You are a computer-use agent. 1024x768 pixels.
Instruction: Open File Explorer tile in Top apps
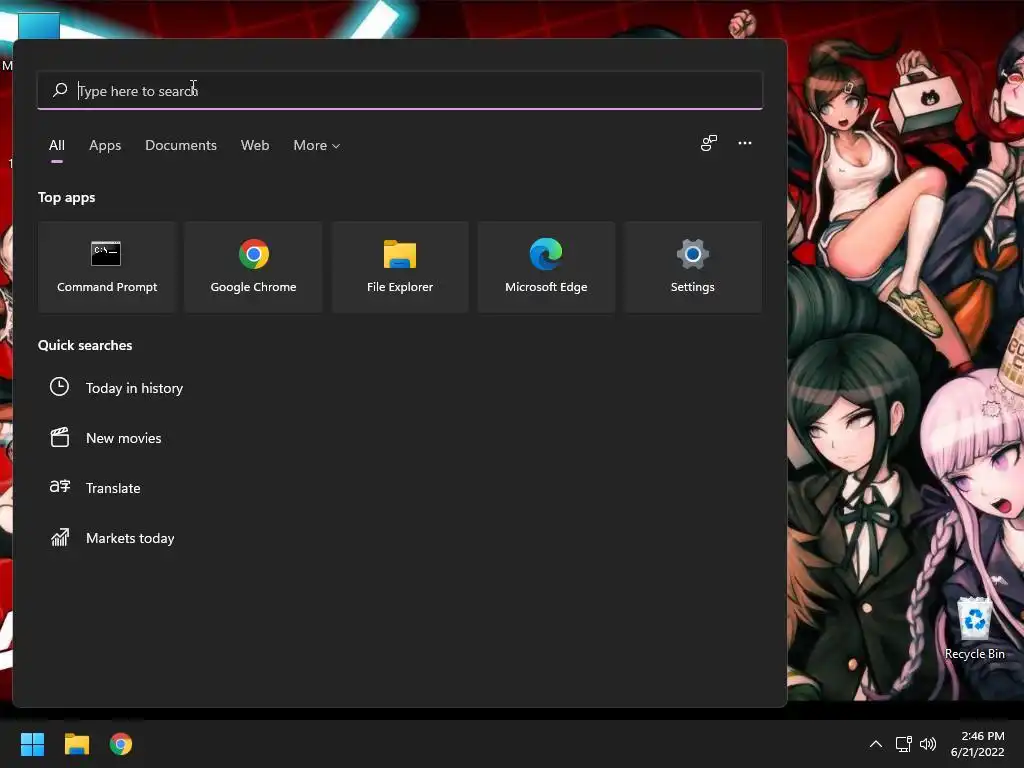coord(400,267)
